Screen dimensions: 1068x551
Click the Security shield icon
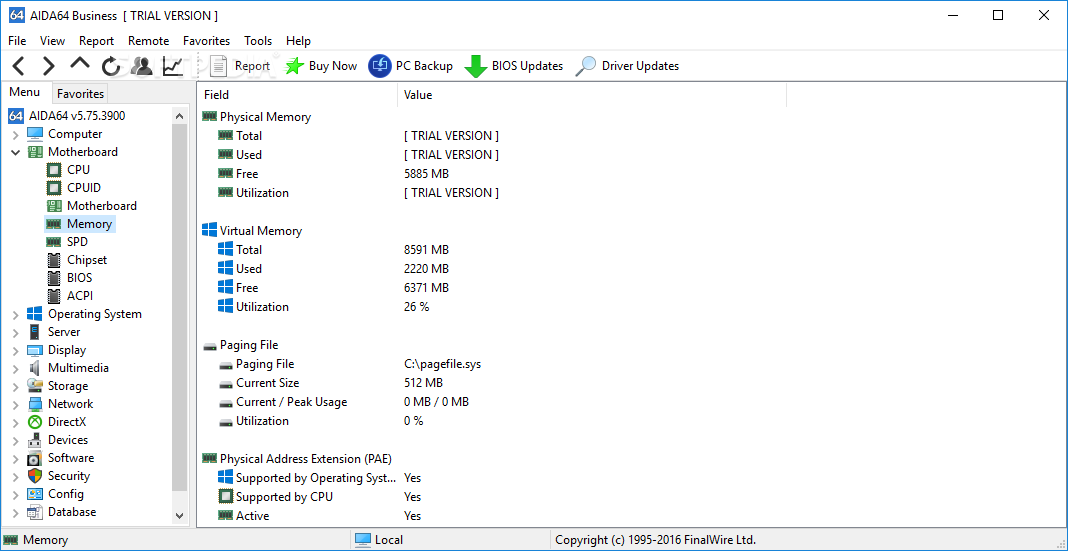pyautogui.click(x=35, y=476)
